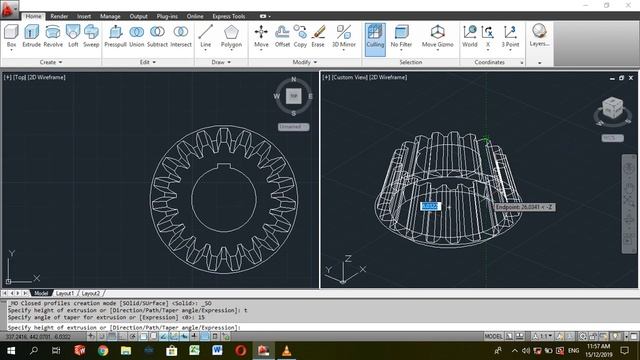Toggle Object Snap in status bar

[x=143, y=336]
